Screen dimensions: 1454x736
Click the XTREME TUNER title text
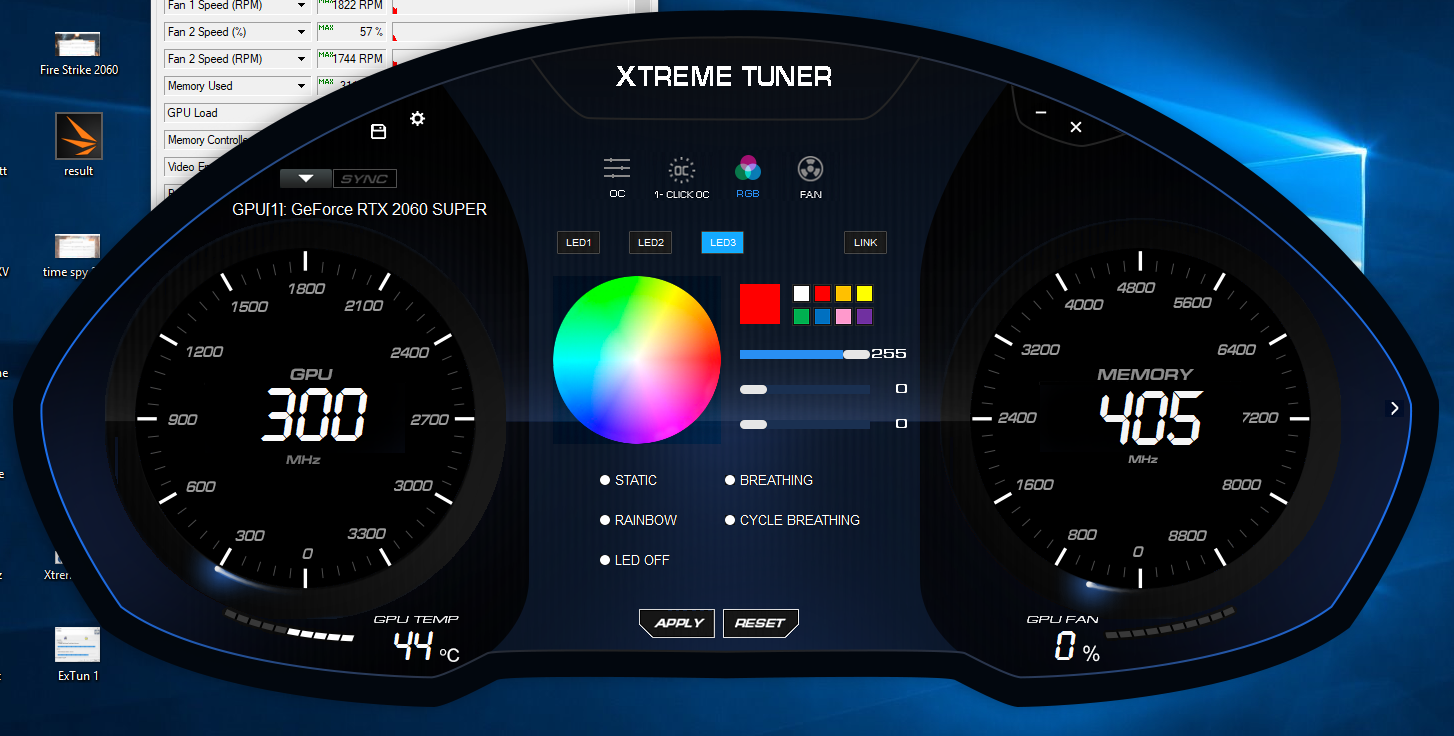[x=723, y=76]
